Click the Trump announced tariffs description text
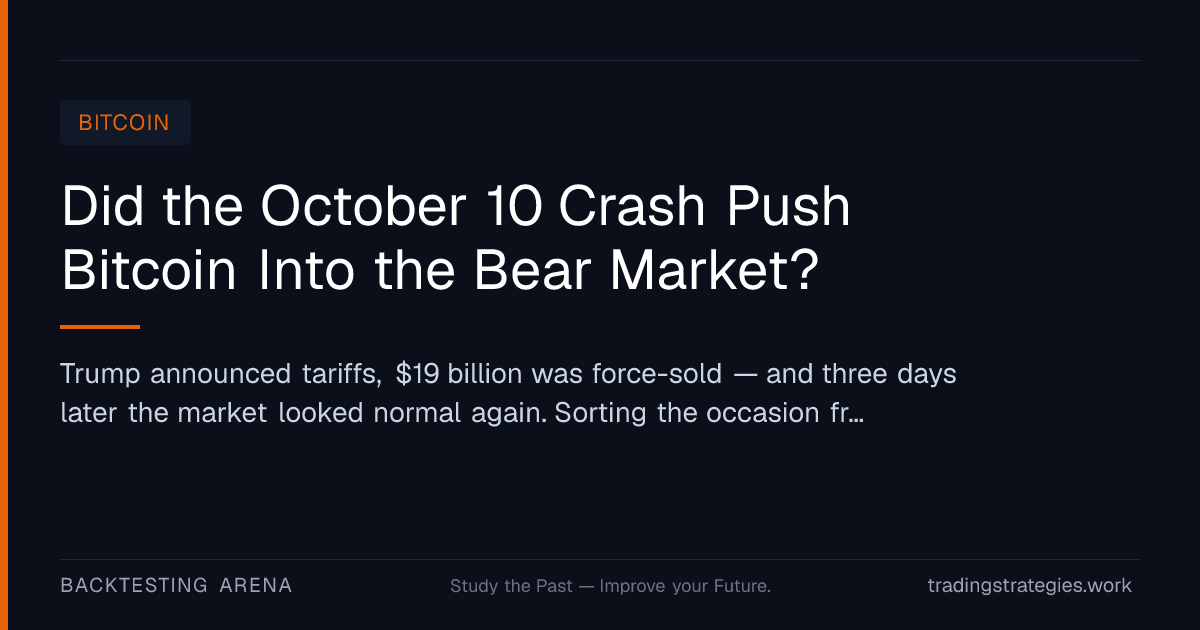1200x630 pixels. coord(509,393)
